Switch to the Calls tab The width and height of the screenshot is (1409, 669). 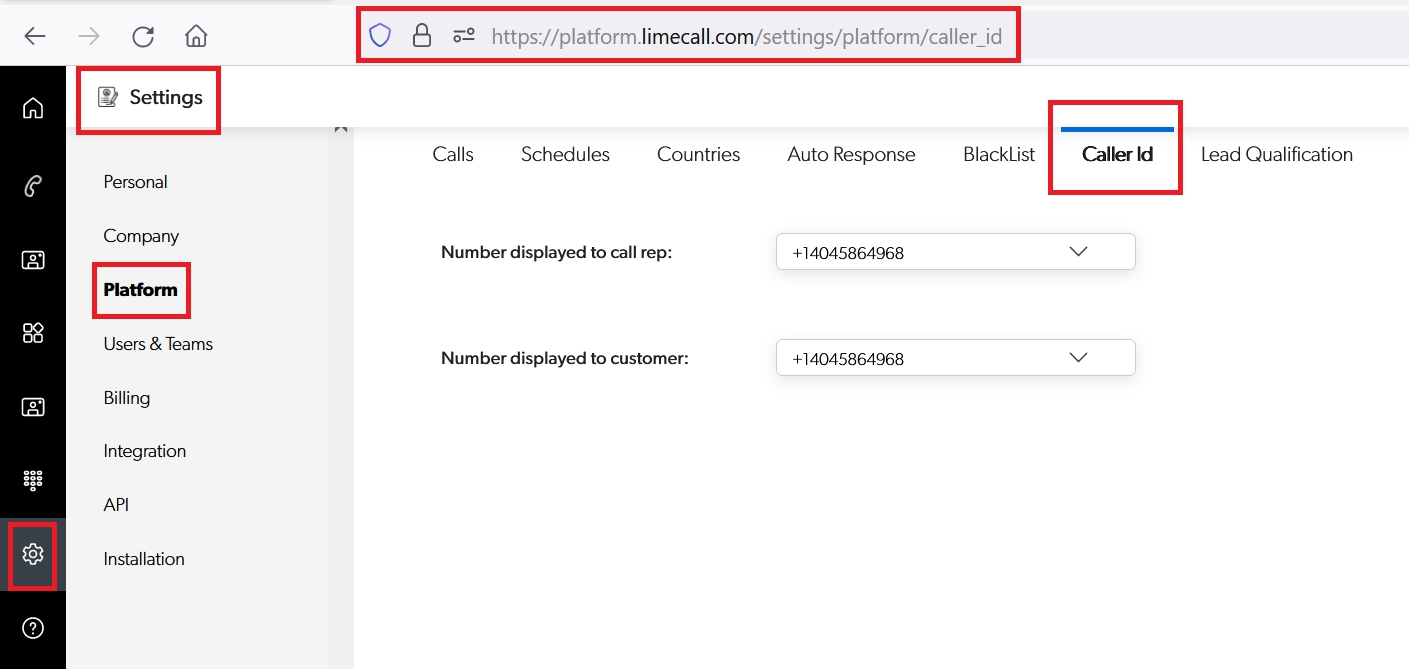453,155
